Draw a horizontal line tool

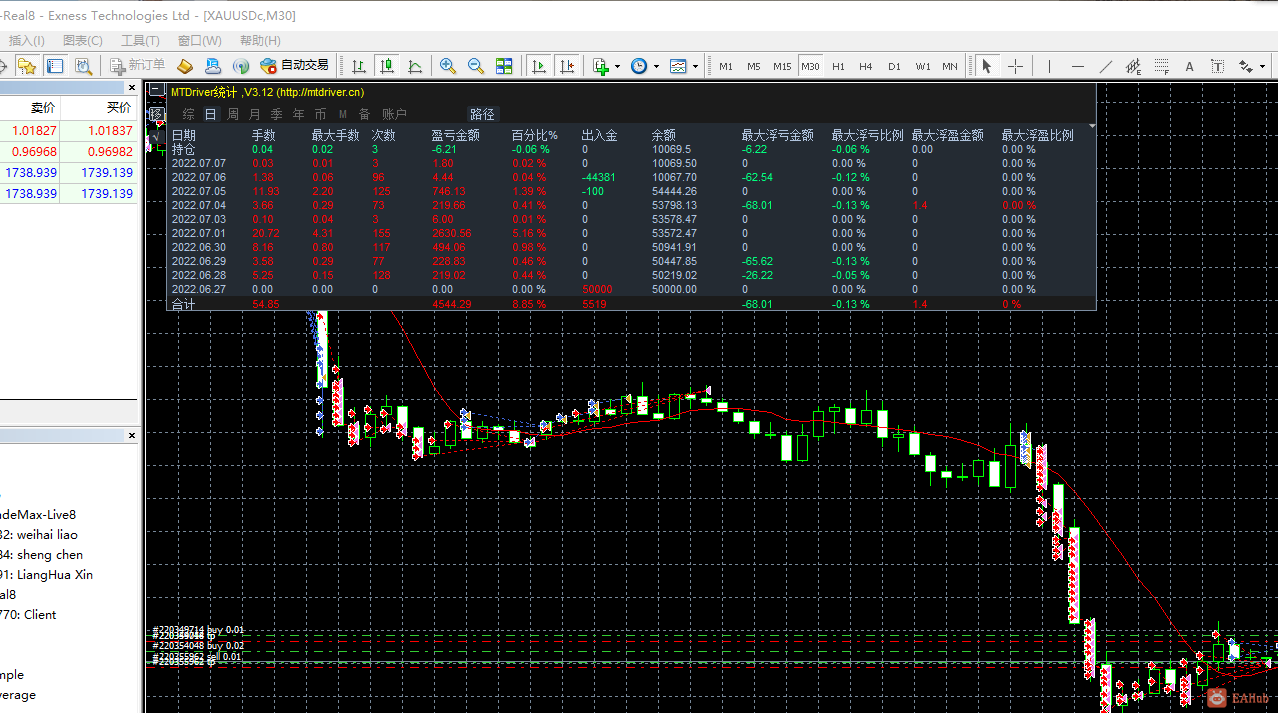[x=1077, y=66]
